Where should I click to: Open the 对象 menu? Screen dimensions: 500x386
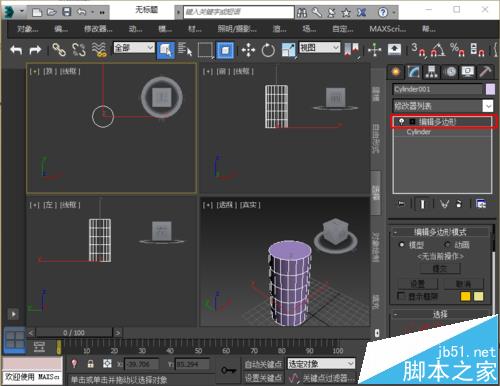[x=27, y=29]
